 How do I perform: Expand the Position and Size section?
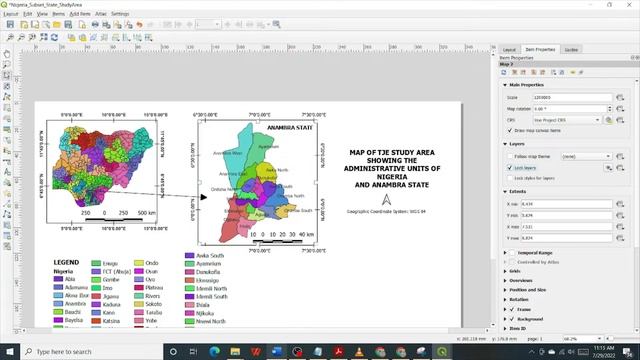[505, 290]
